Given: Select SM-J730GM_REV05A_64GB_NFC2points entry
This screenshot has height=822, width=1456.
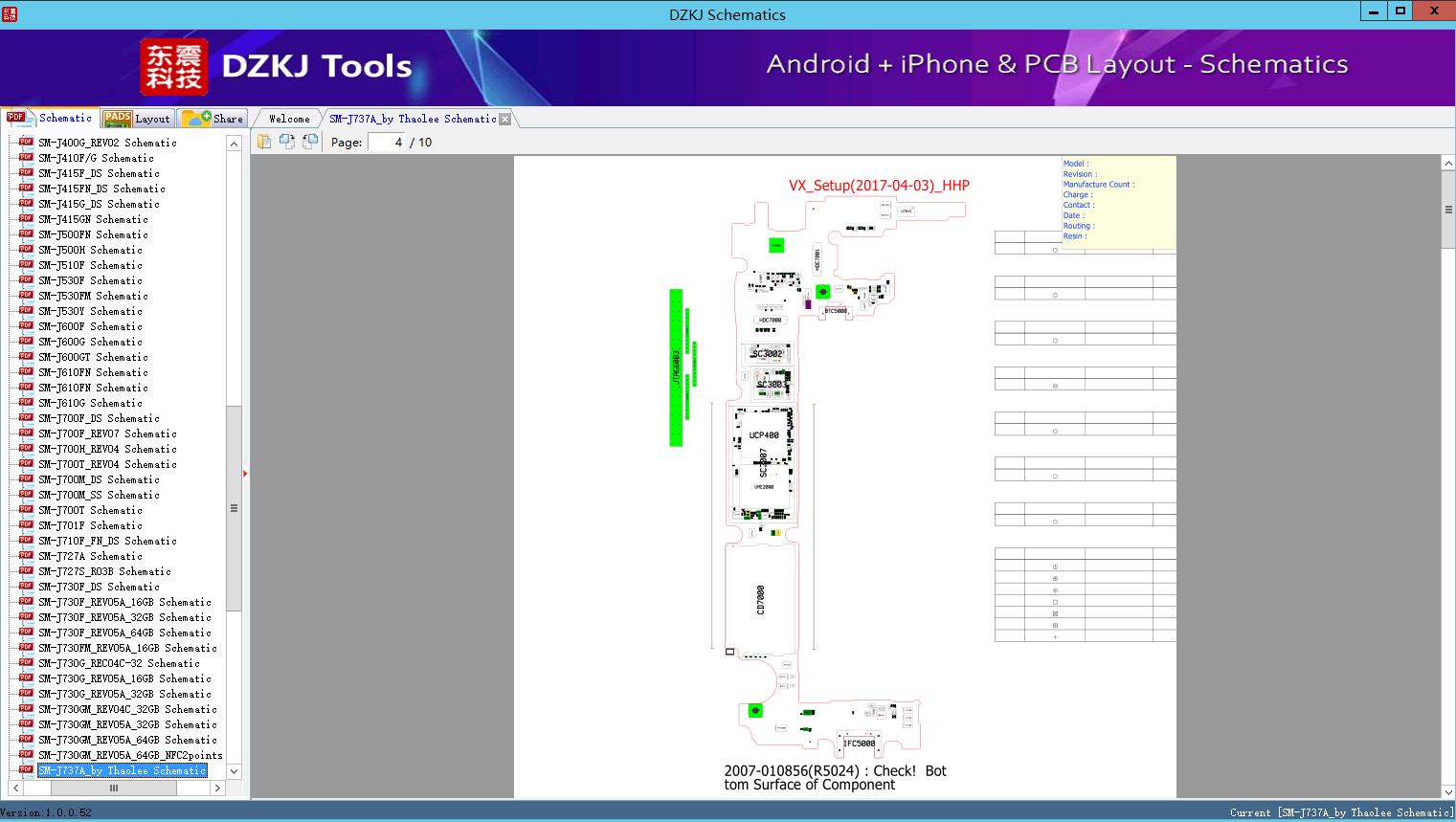Looking at the screenshot, I should [130, 755].
